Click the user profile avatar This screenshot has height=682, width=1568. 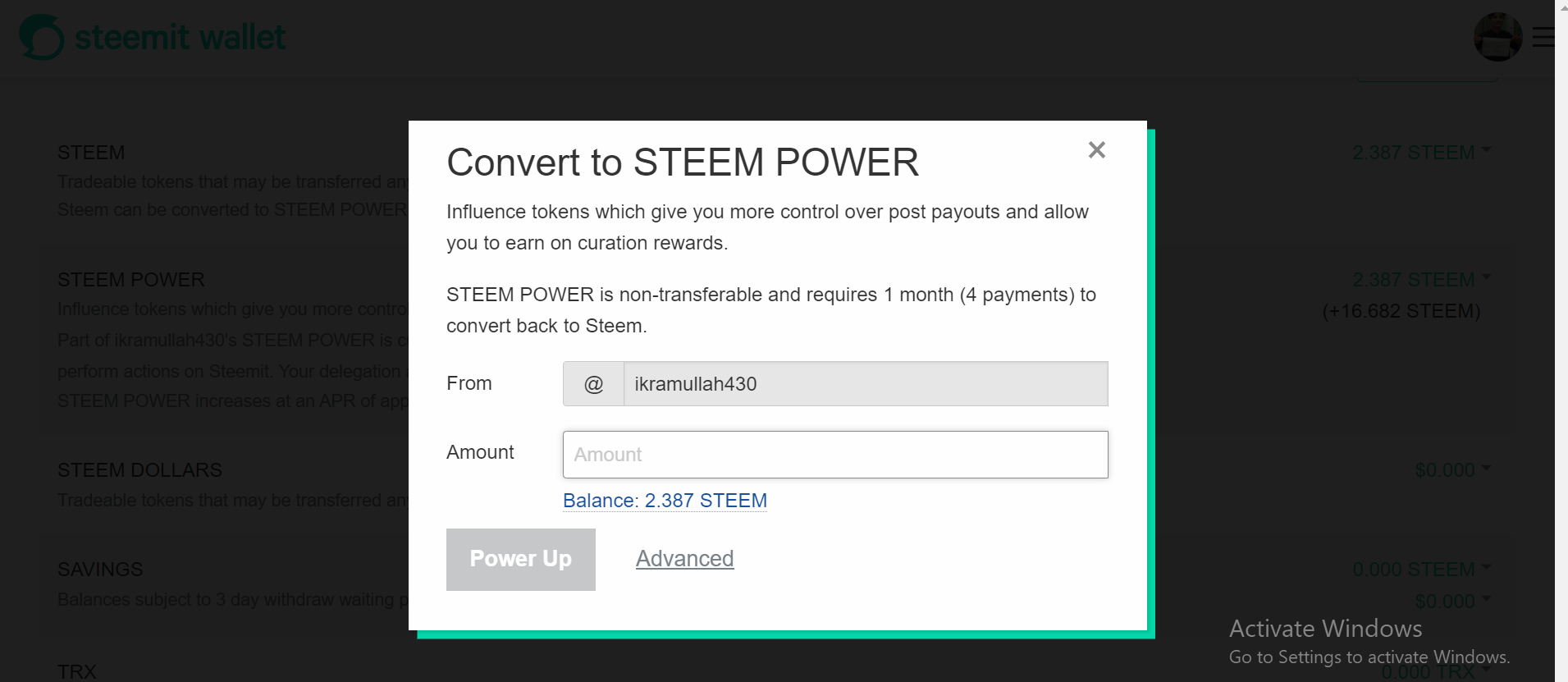click(x=1497, y=37)
